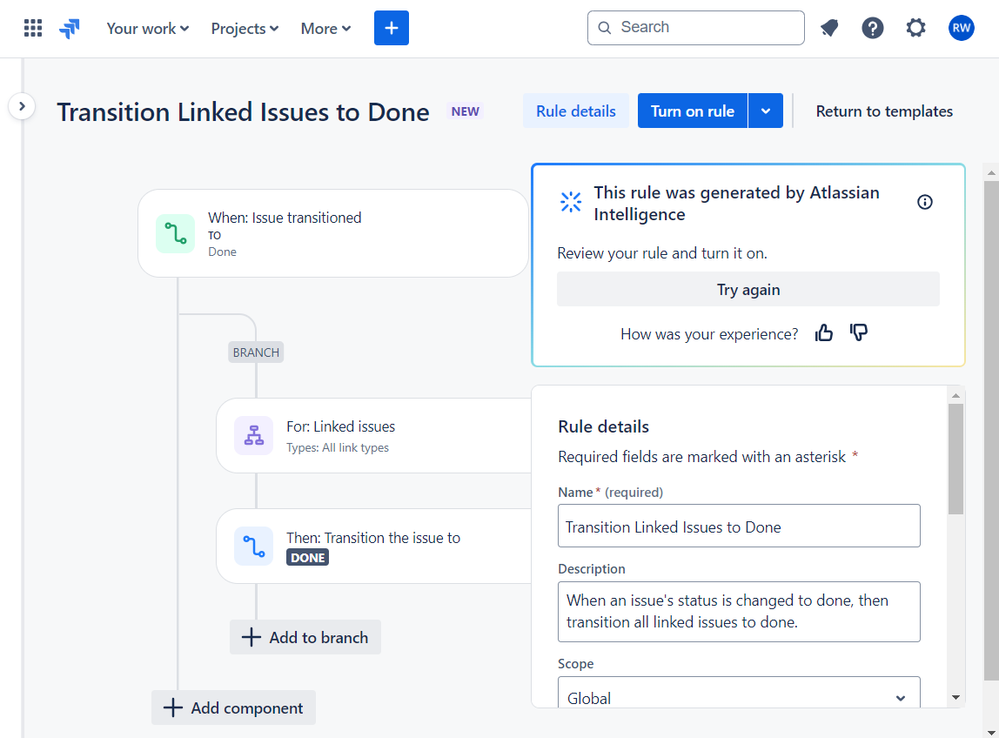Click the thumbs down feedback icon
The height and width of the screenshot is (738, 999).
pos(859,333)
